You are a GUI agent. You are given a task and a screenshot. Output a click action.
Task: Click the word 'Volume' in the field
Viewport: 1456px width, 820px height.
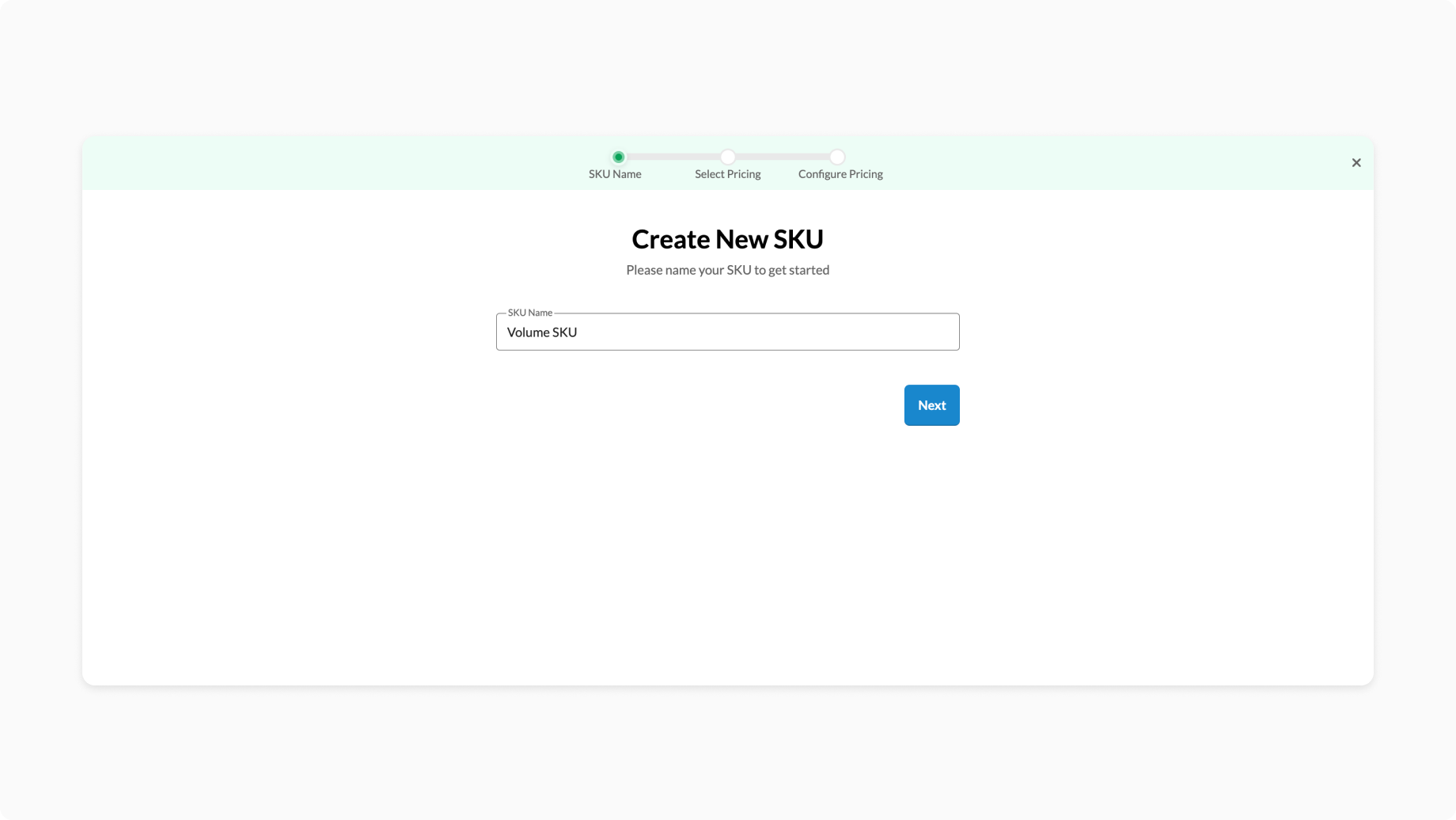point(527,332)
